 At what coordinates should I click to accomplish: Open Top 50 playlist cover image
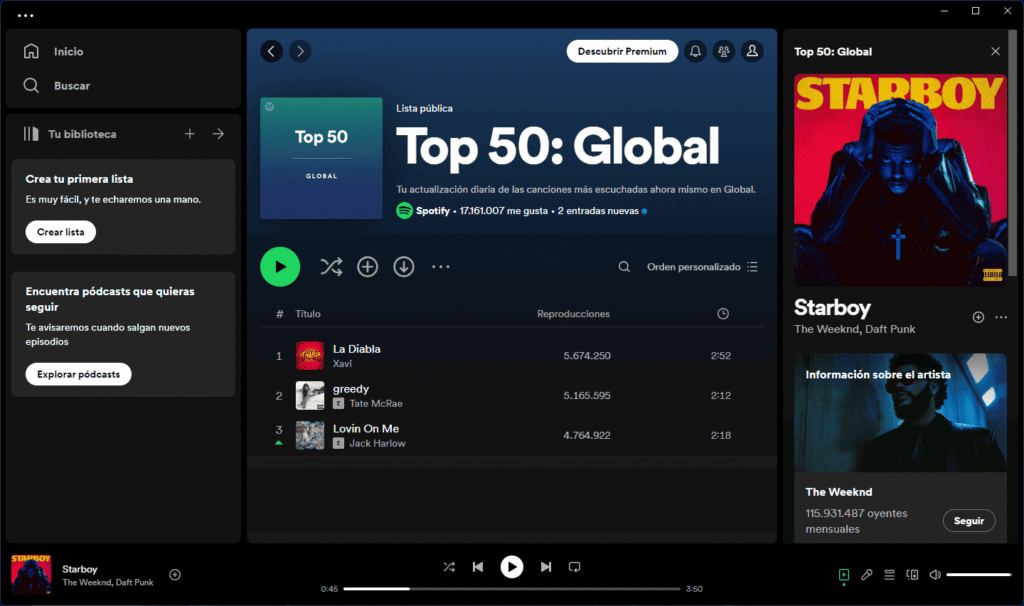tap(321, 158)
